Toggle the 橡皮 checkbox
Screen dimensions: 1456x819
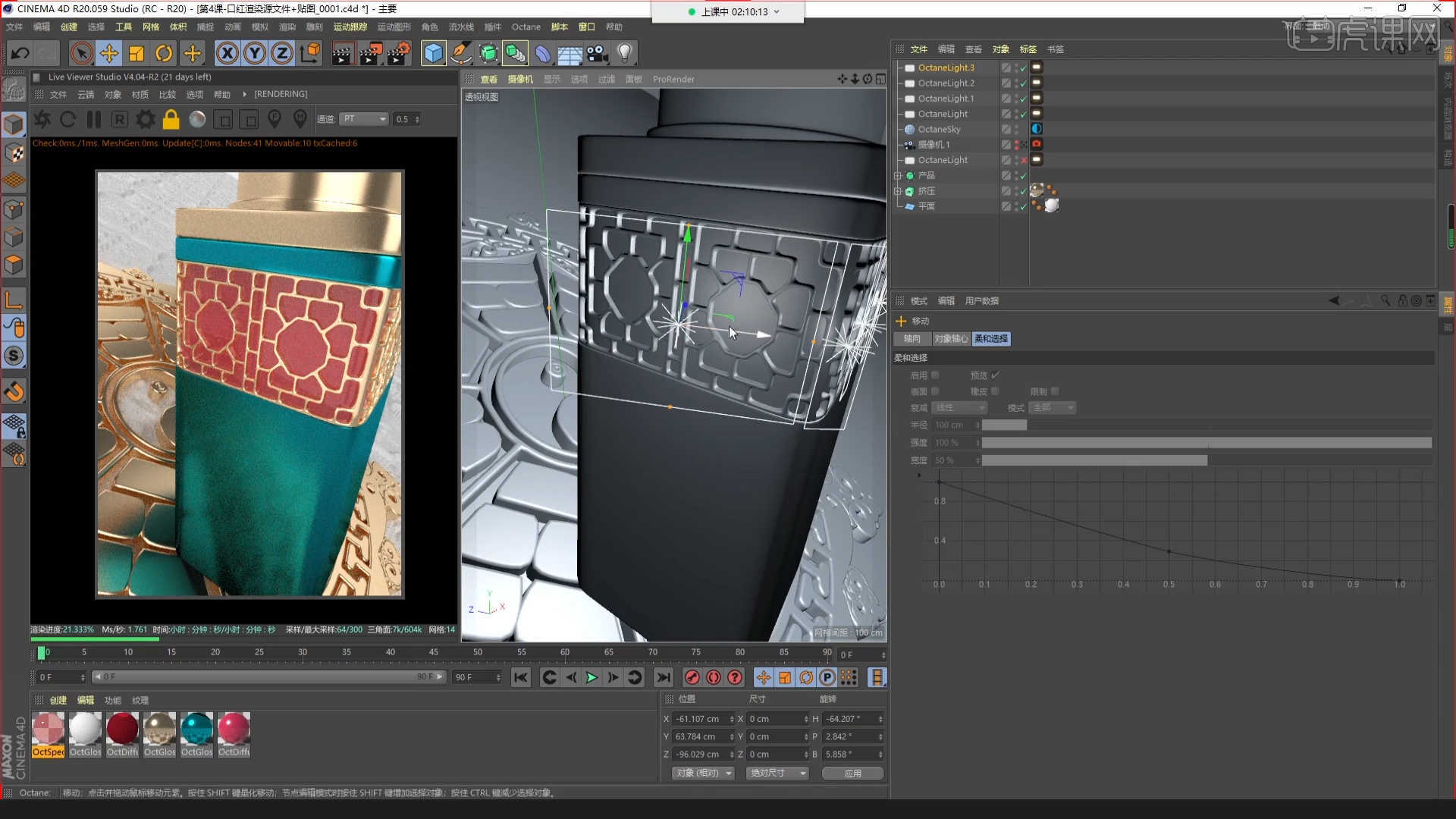(x=995, y=391)
